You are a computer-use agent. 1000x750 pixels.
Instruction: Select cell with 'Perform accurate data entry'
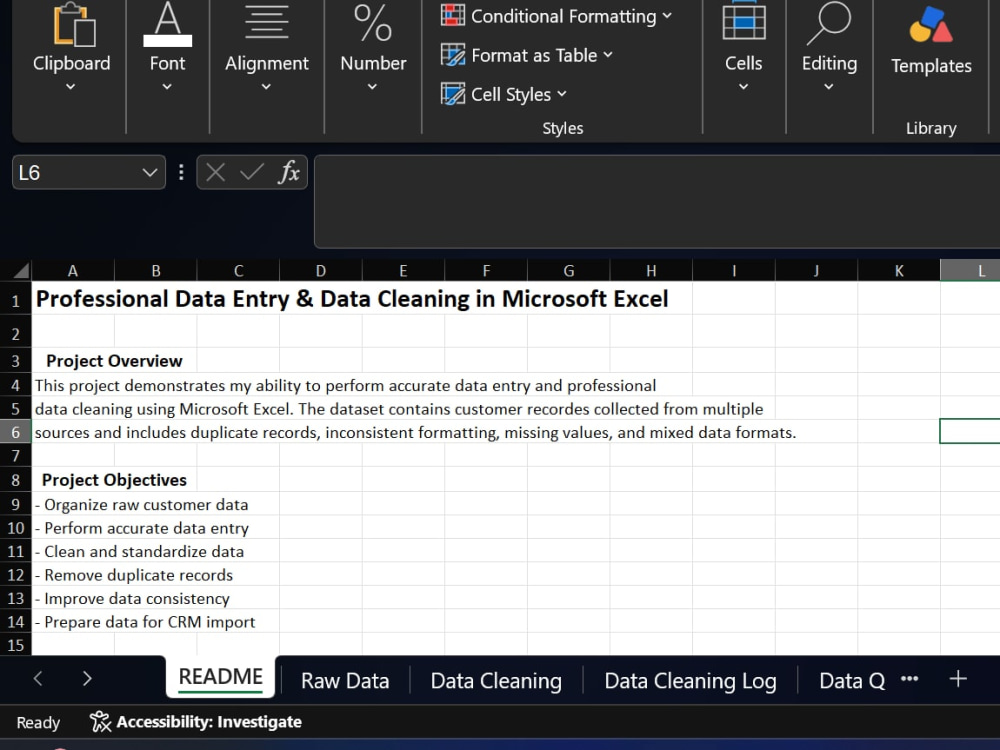pyautogui.click(x=142, y=528)
